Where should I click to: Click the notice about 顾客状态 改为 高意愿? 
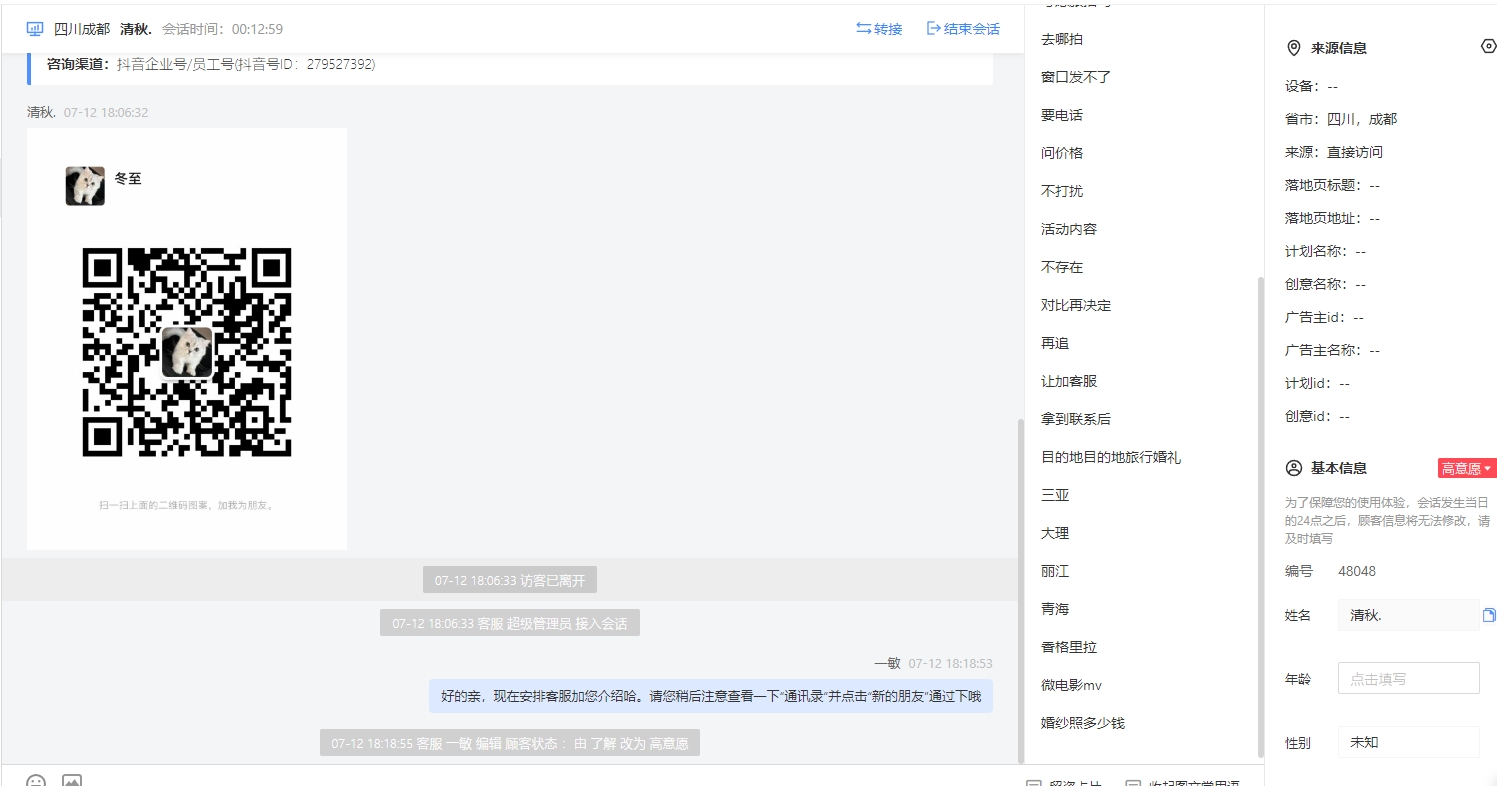510,743
